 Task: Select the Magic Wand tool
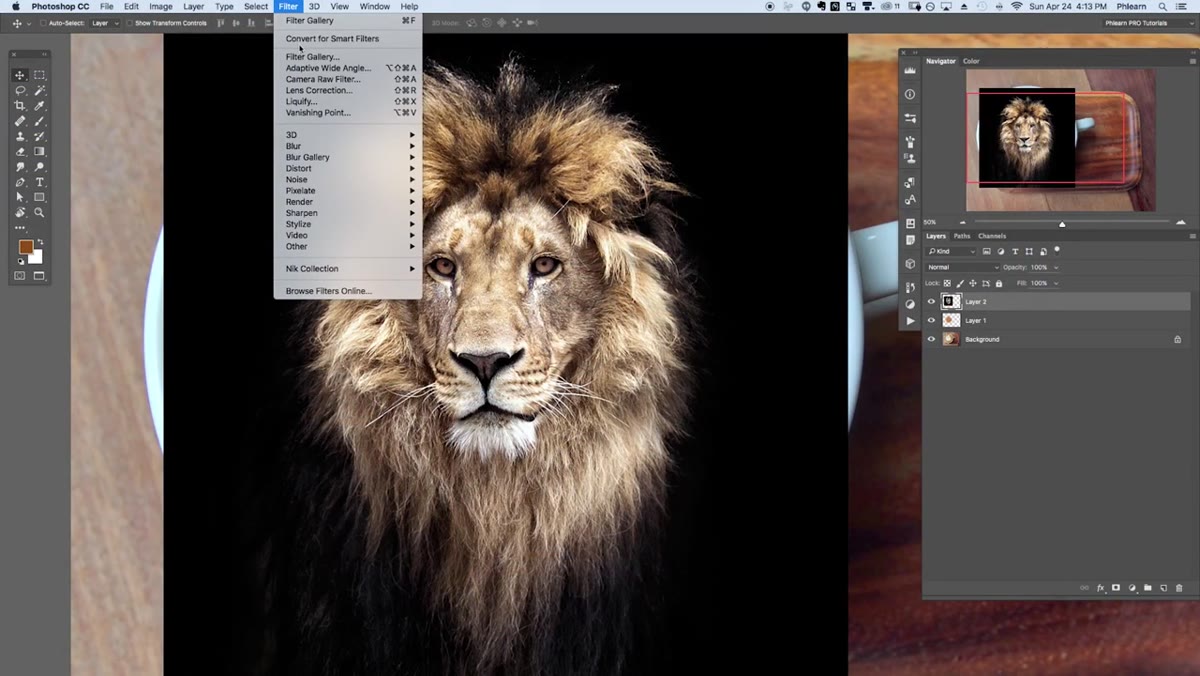click(39, 90)
